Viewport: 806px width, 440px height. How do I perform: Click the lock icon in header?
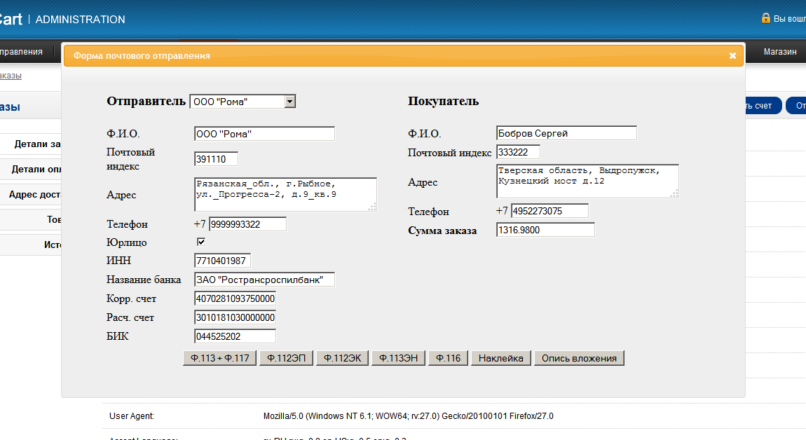766,18
